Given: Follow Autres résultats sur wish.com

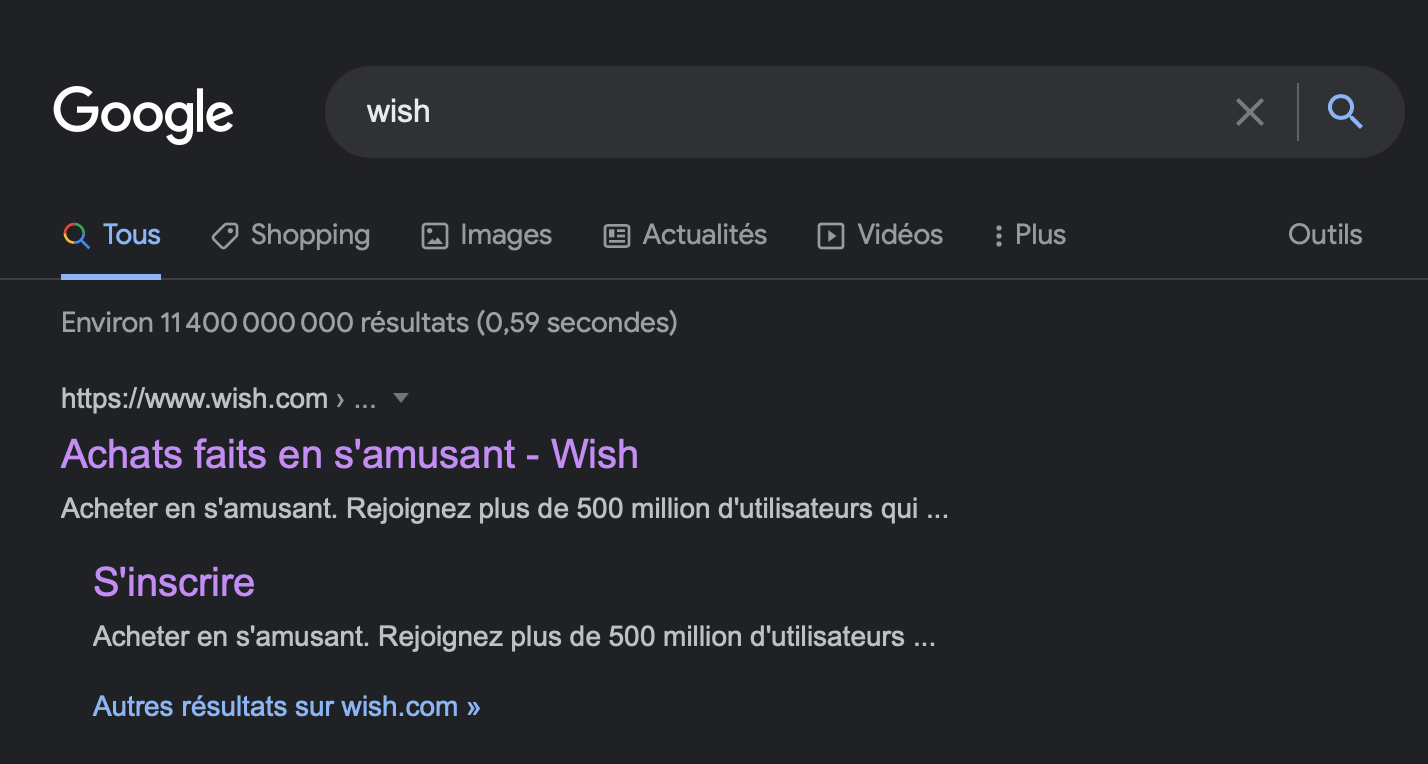Looking at the screenshot, I should pyautogui.click(x=286, y=706).
